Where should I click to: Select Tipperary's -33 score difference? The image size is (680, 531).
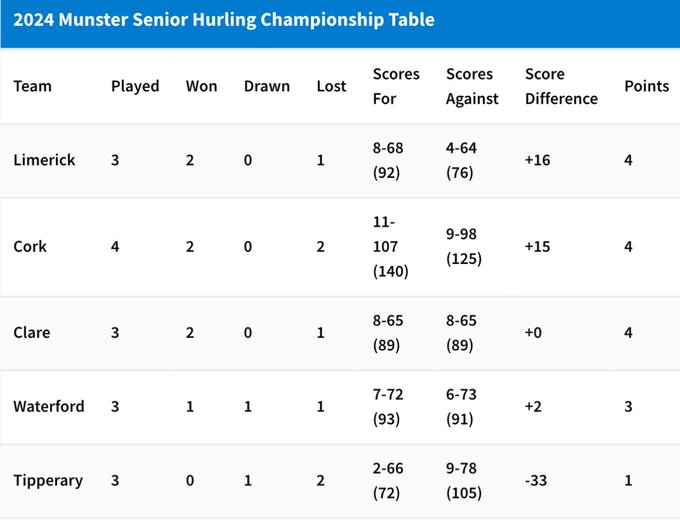(536, 481)
